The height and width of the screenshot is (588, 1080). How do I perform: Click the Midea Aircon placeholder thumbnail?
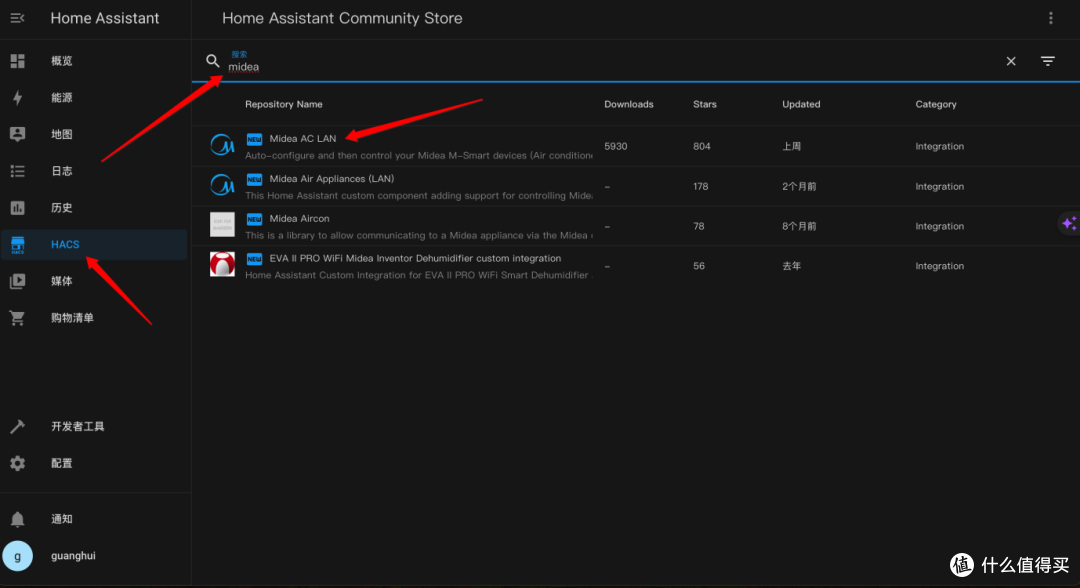pos(222,224)
